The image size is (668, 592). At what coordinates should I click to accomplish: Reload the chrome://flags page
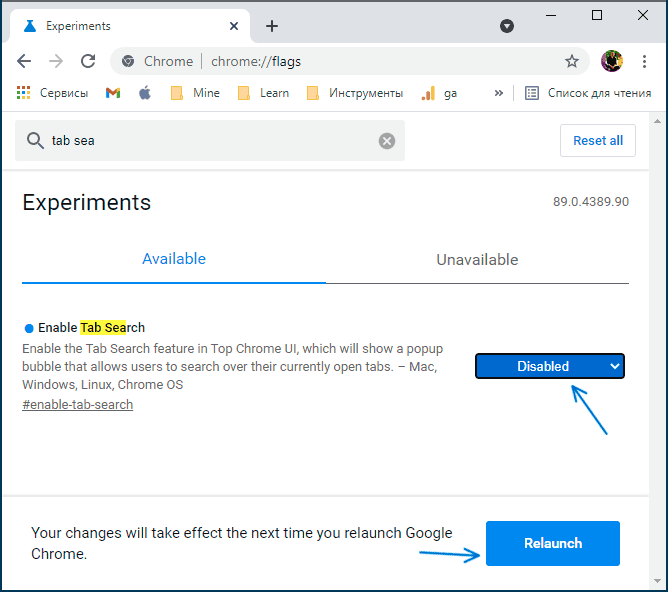pos(88,61)
